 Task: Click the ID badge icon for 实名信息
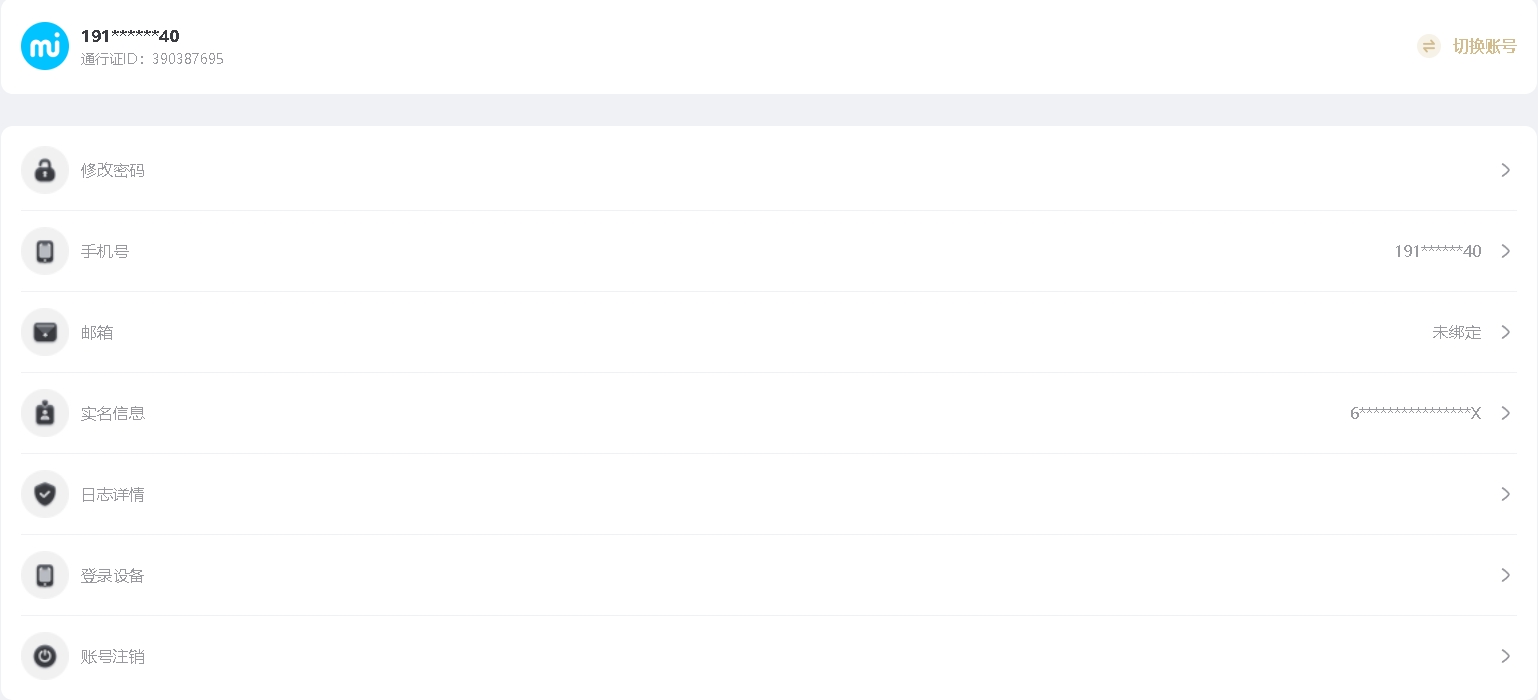45,413
